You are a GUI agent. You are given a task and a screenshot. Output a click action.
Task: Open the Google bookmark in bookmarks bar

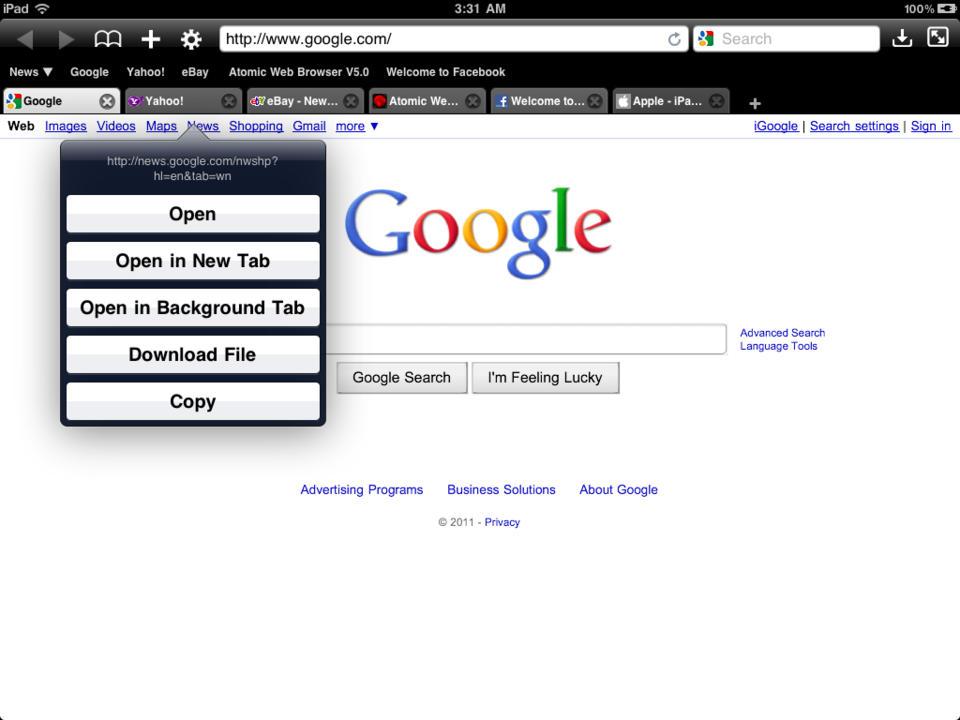coord(89,72)
